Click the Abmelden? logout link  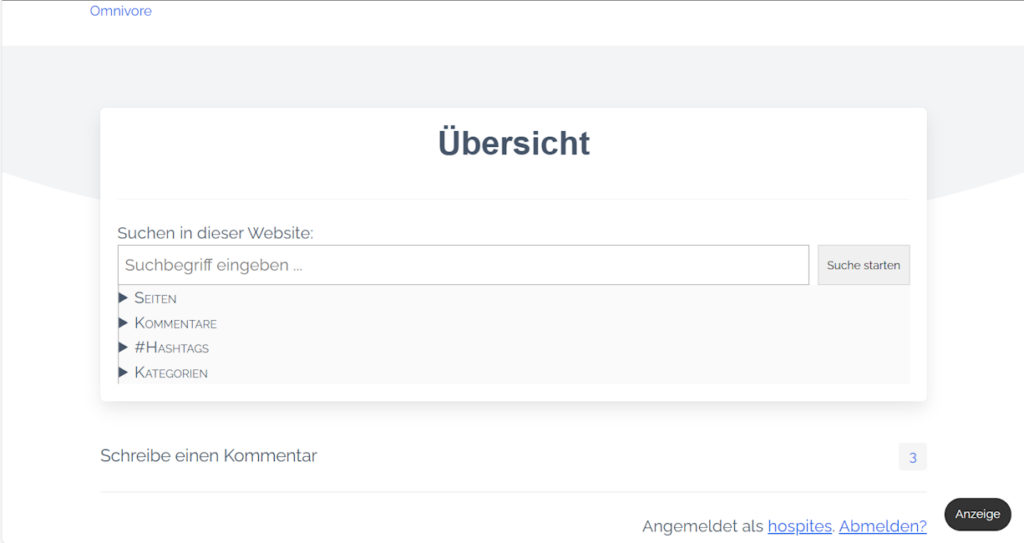point(882,526)
